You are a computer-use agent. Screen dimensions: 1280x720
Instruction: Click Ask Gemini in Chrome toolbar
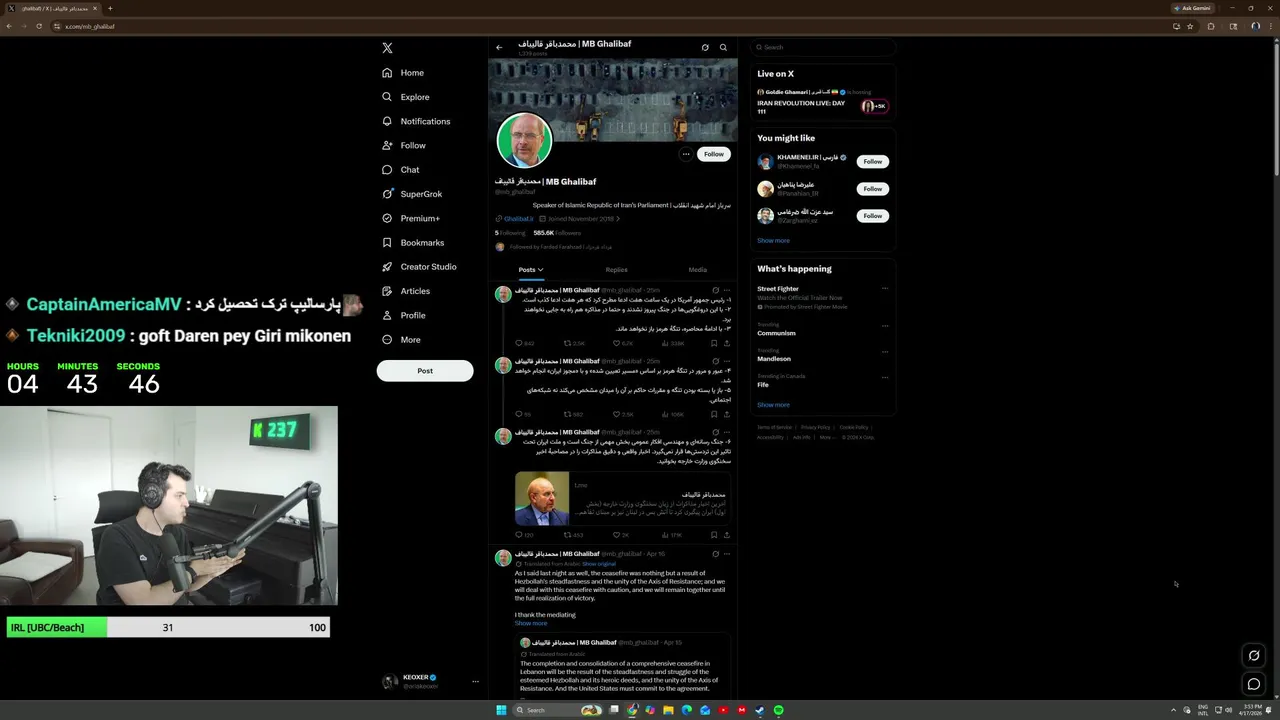tap(1193, 8)
